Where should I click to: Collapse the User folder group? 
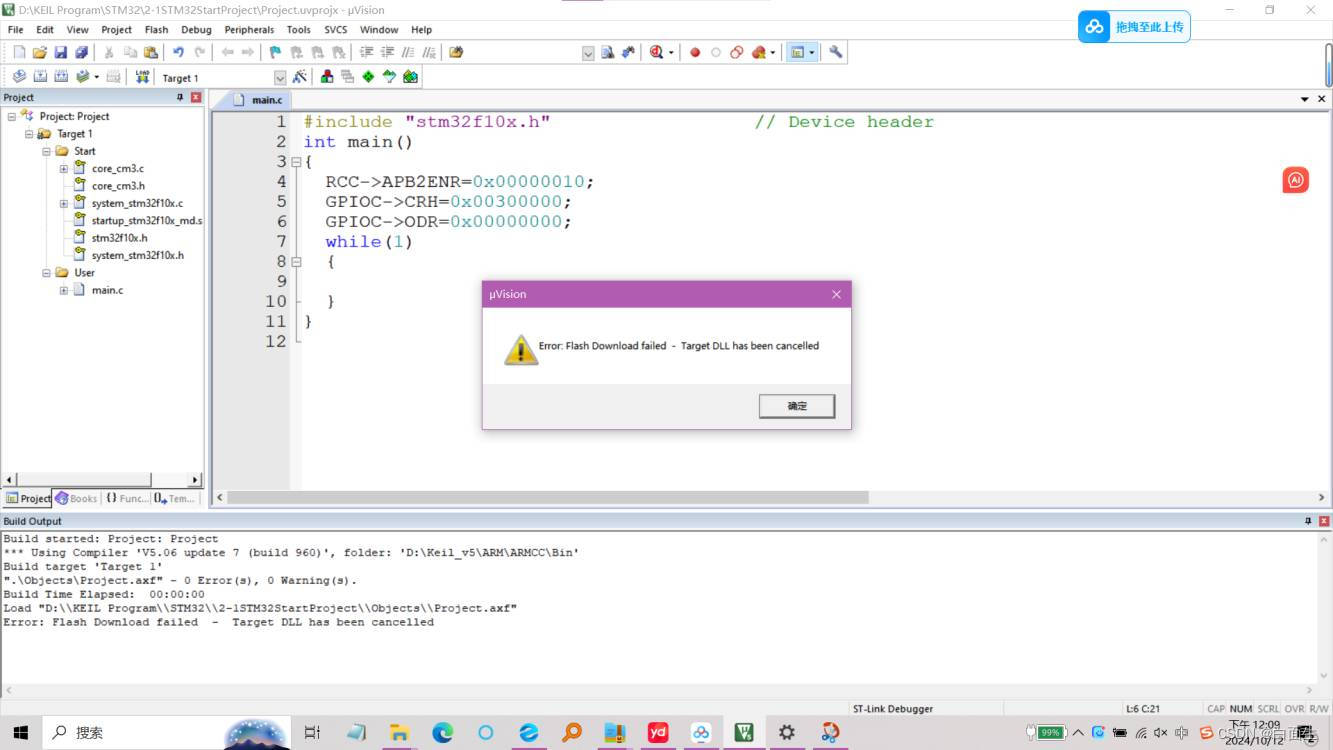[x=46, y=273]
